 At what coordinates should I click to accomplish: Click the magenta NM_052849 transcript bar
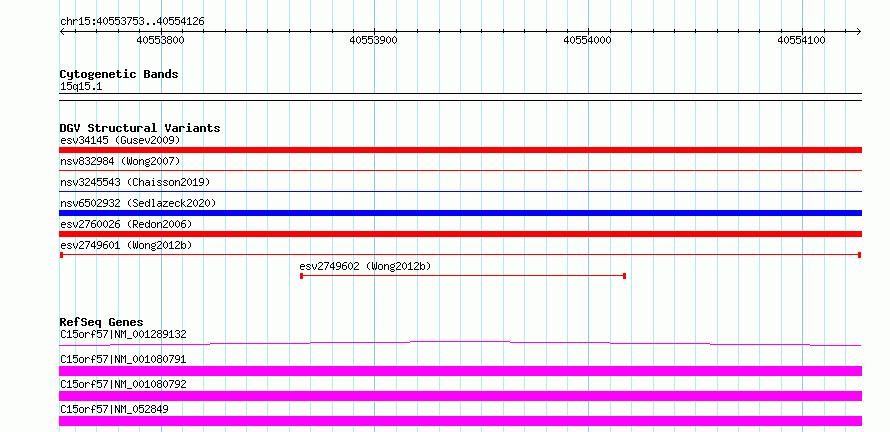point(460,421)
